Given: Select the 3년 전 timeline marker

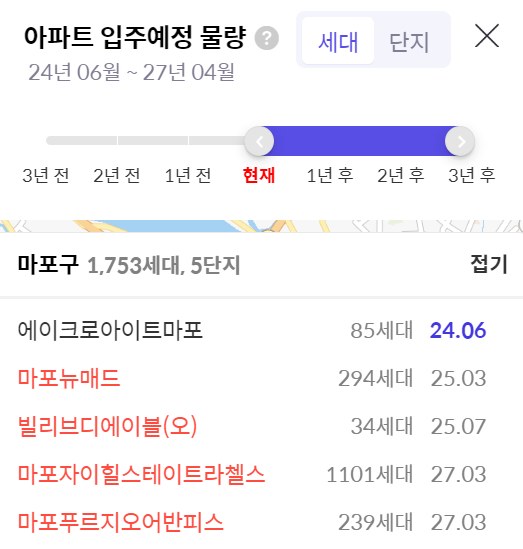Looking at the screenshot, I should point(46,175).
